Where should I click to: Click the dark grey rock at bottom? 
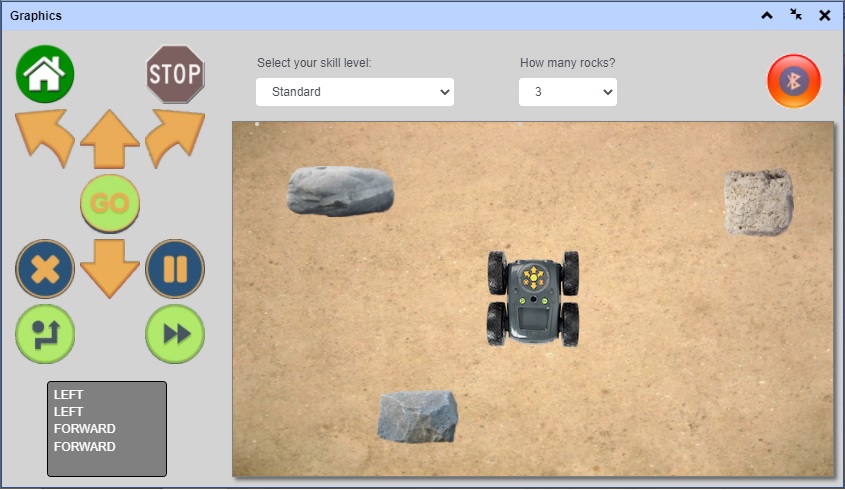tap(418, 417)
